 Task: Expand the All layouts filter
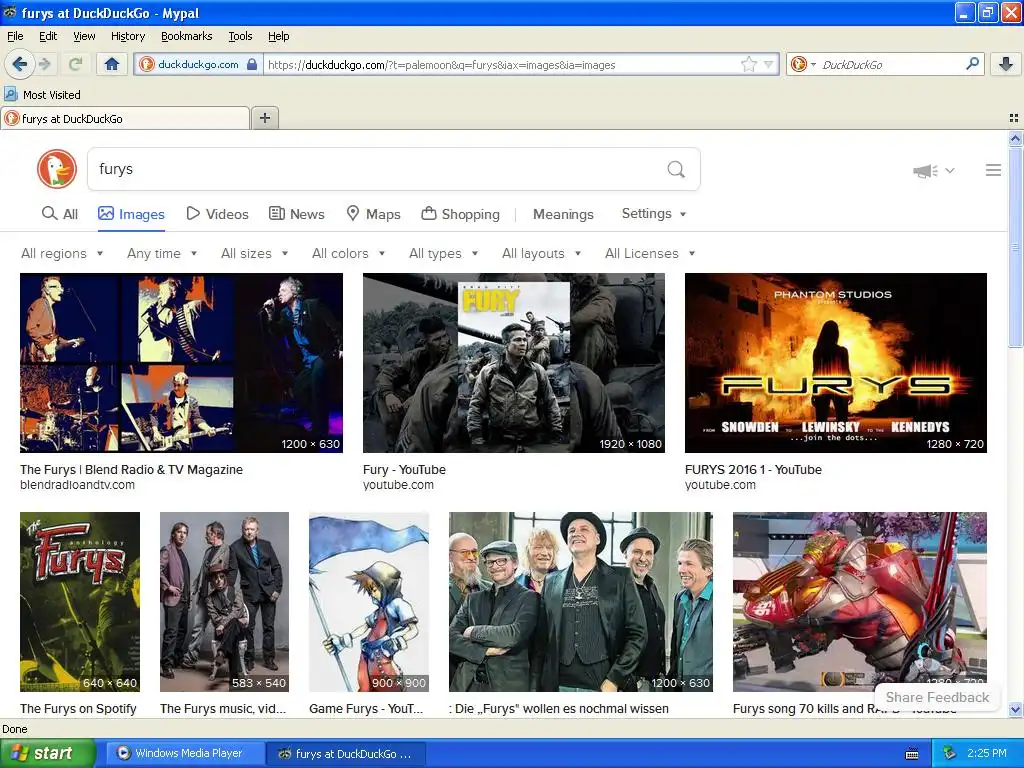tap(541, 253)
